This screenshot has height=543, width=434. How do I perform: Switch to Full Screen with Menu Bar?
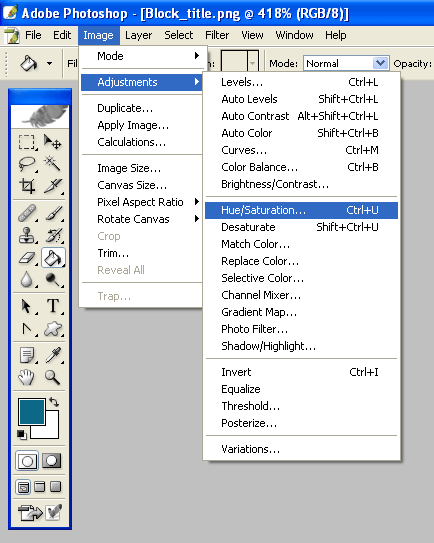tap(39, 487)
